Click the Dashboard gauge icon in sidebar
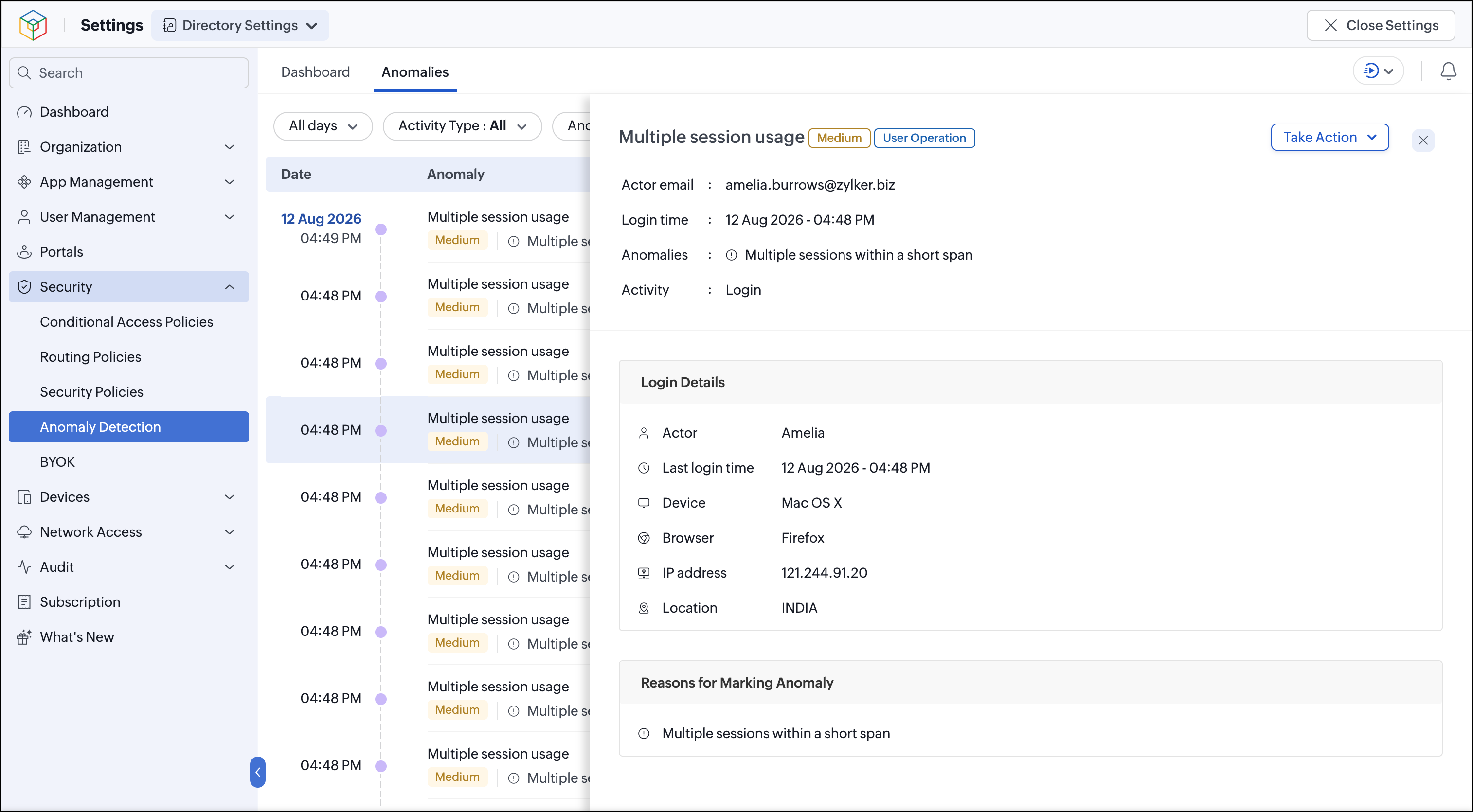 (x=24, y=112)
